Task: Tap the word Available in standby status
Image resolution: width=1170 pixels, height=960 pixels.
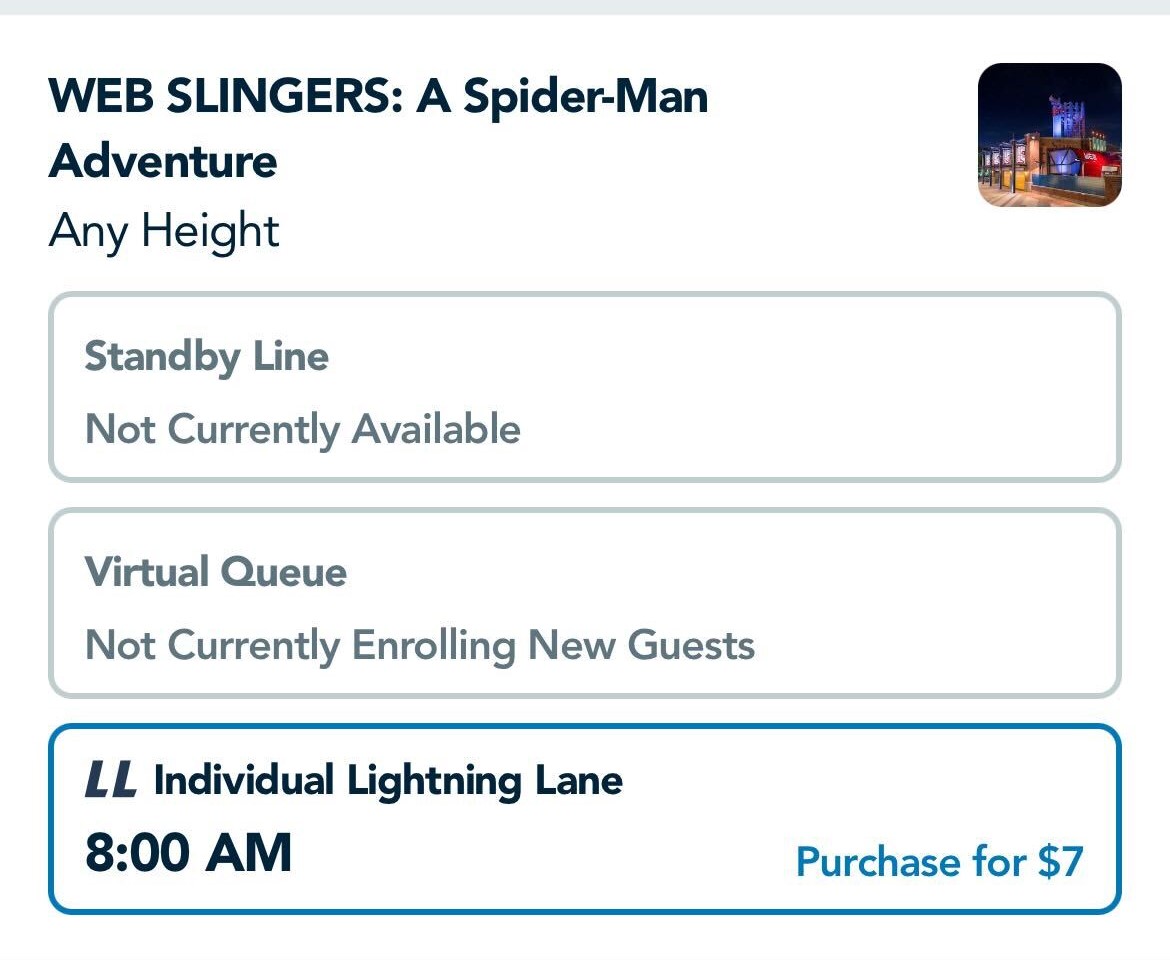Action: (436, 430)
